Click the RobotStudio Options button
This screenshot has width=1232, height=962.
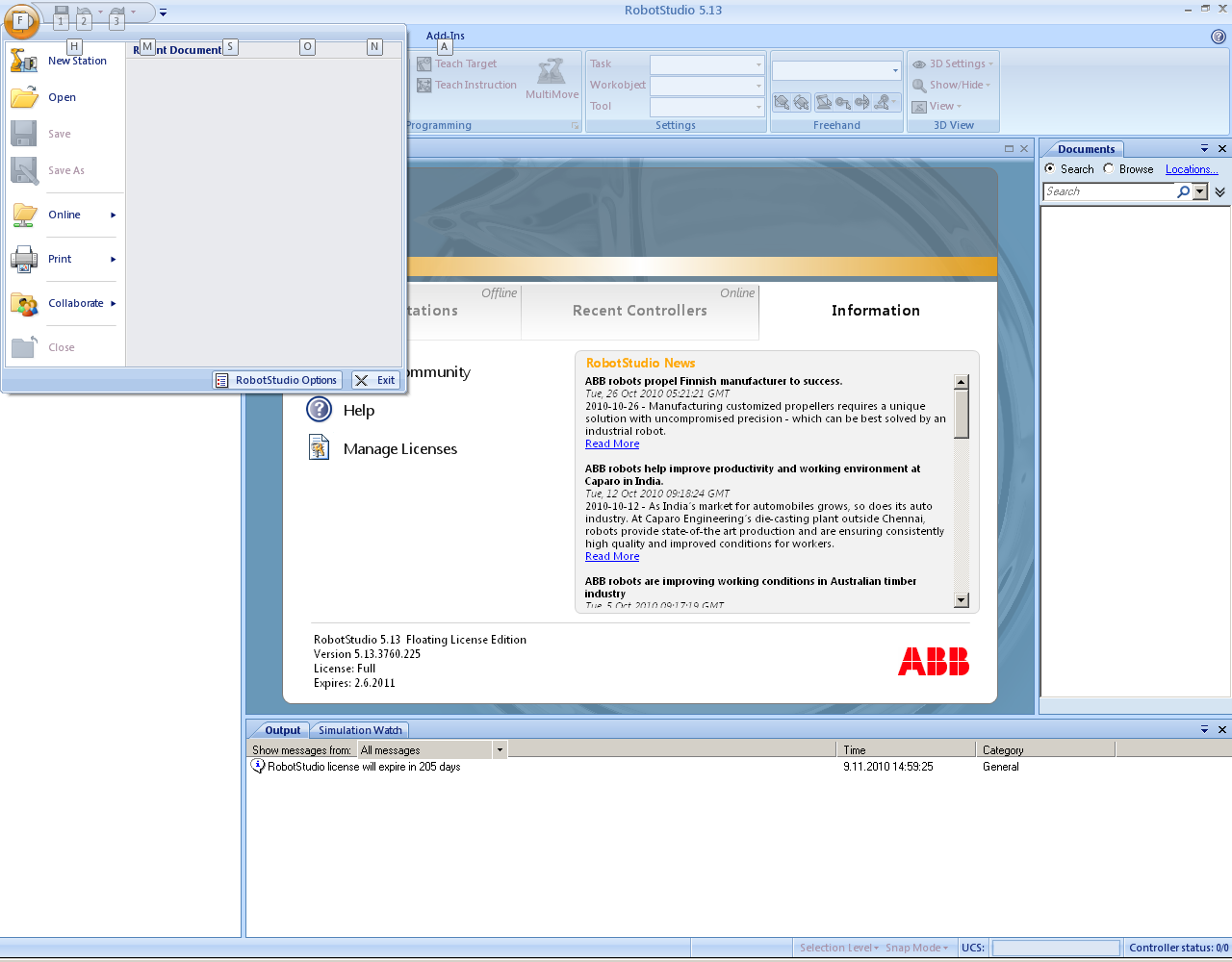pos(277,380)
